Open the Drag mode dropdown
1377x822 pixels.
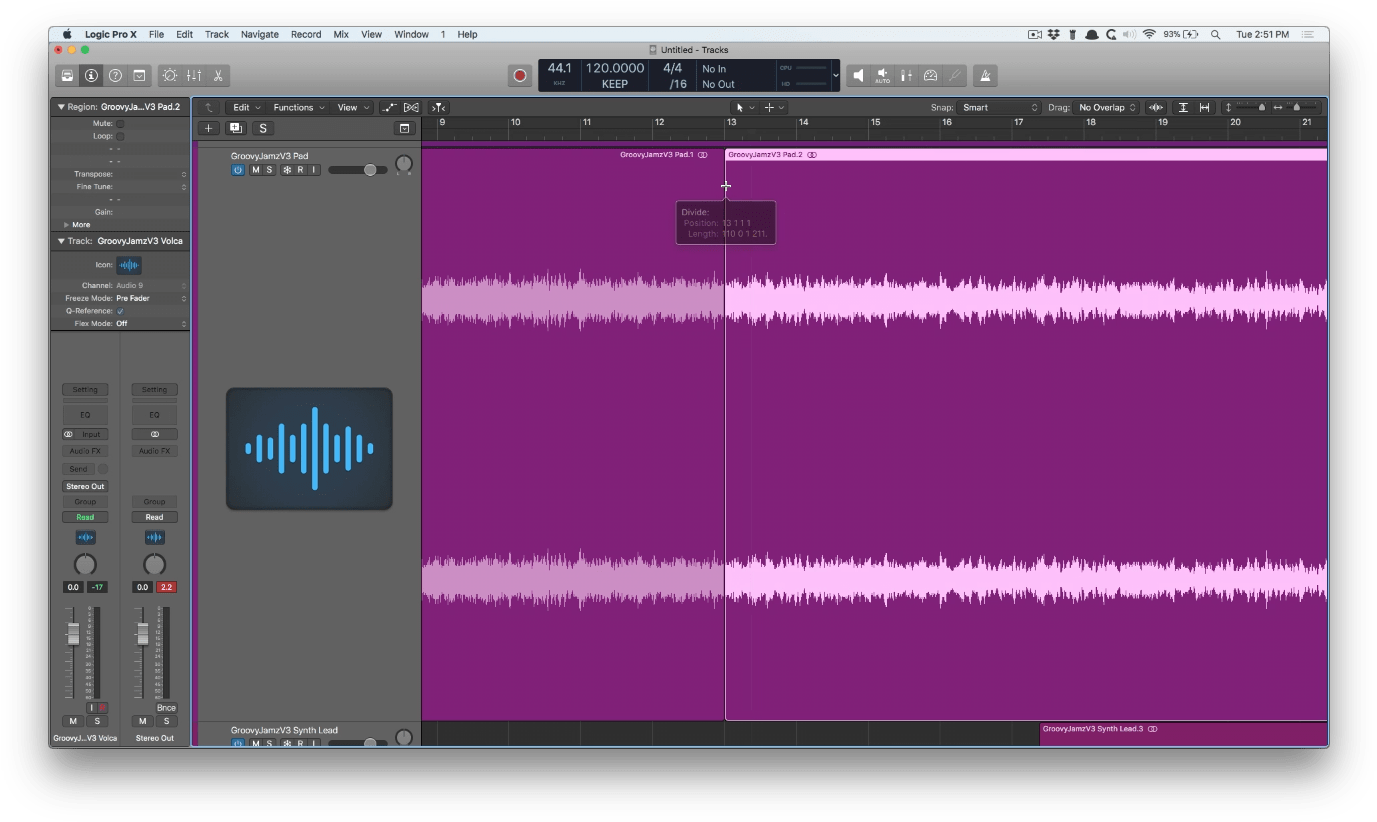pos(1107,107)
